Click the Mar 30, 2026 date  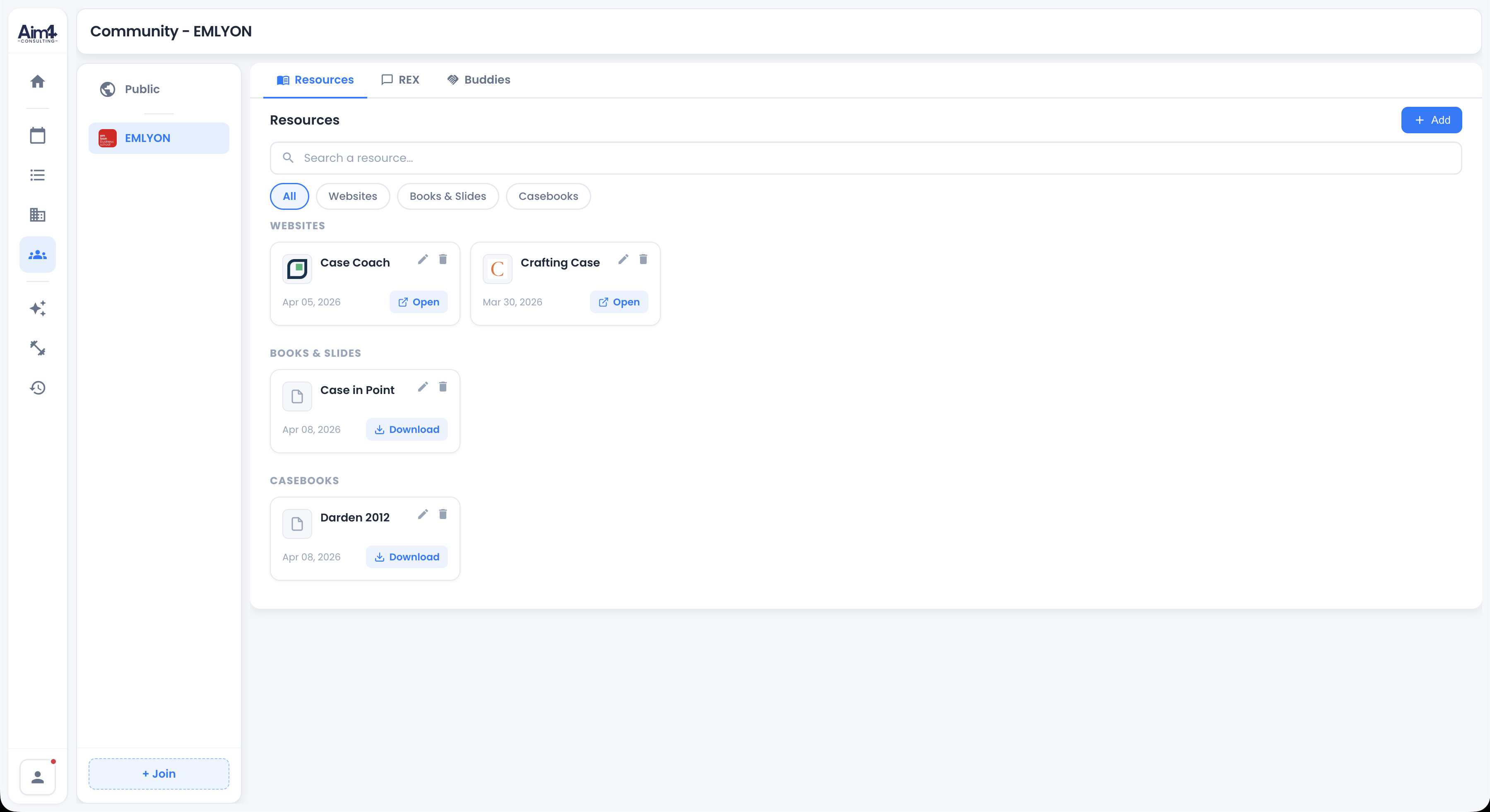(x=513, y=302)
